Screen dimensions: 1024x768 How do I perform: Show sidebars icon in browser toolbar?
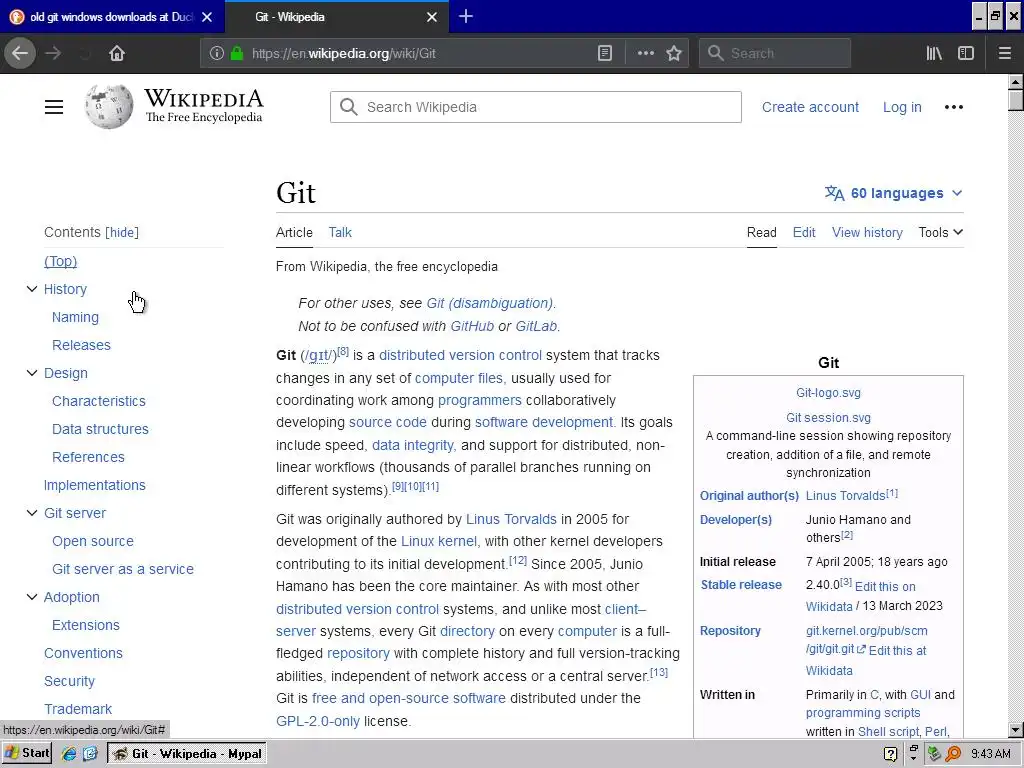point(966,54)
